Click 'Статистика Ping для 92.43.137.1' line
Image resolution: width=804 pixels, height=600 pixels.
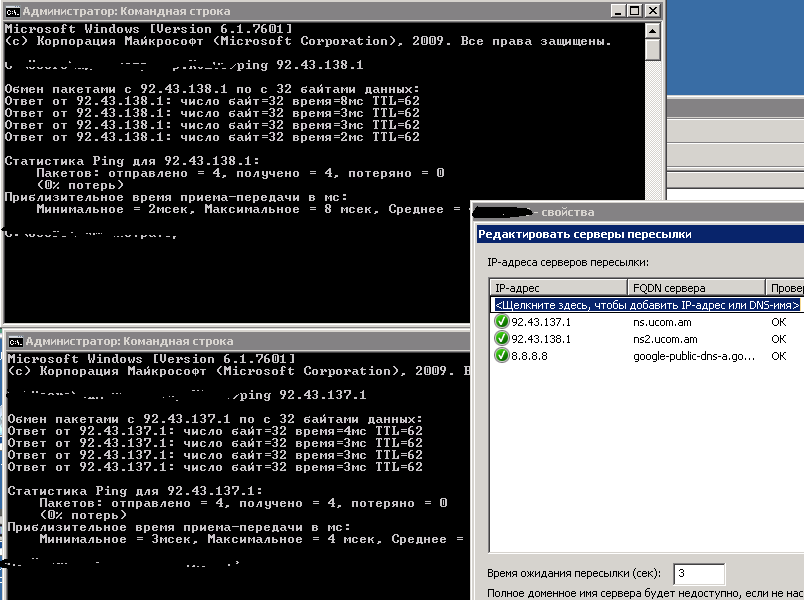click(x=135, y=491)
